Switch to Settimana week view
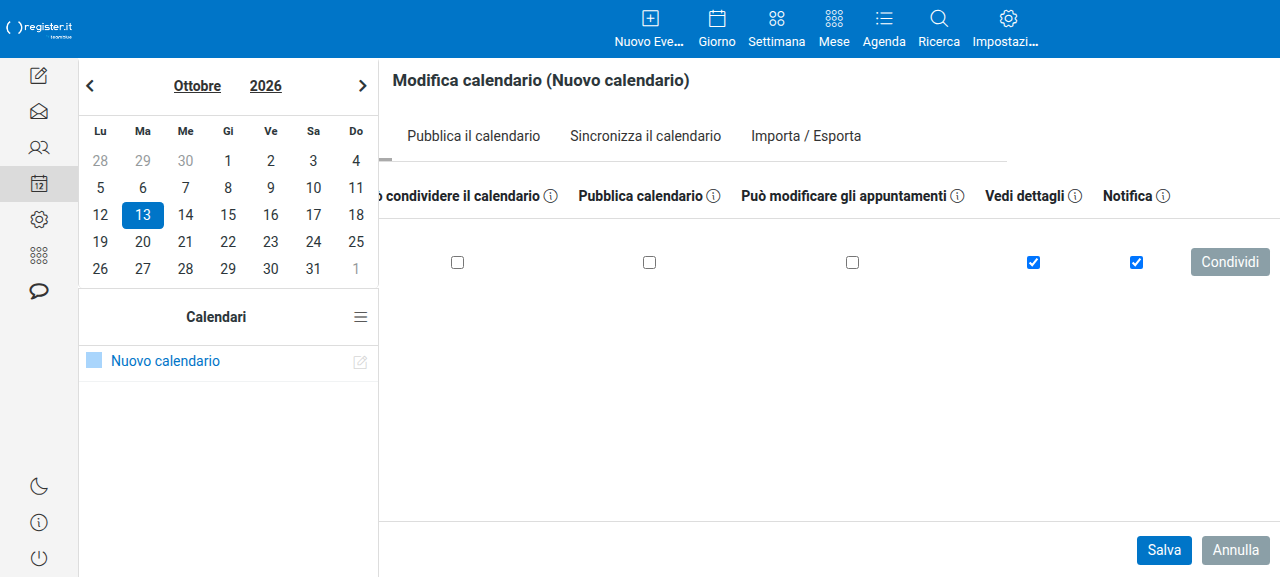Screen dimensions: 1280x577 pos(776,28)
